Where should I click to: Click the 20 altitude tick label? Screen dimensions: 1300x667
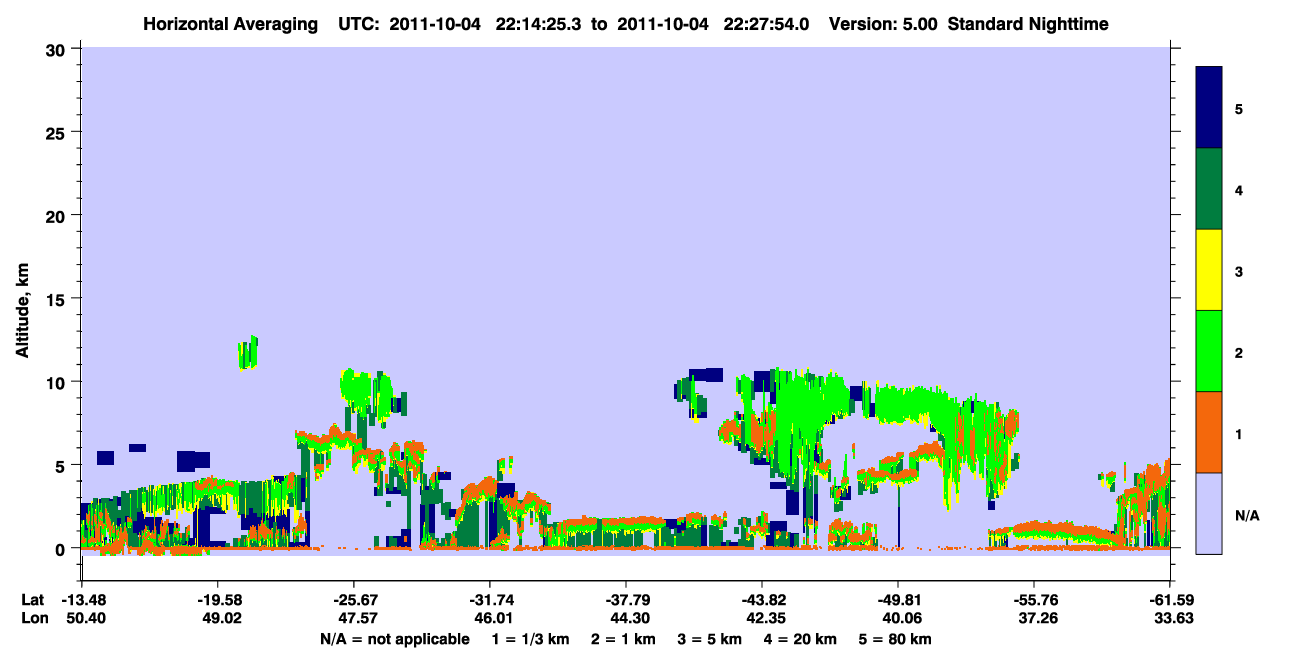[x=58, y=215]
